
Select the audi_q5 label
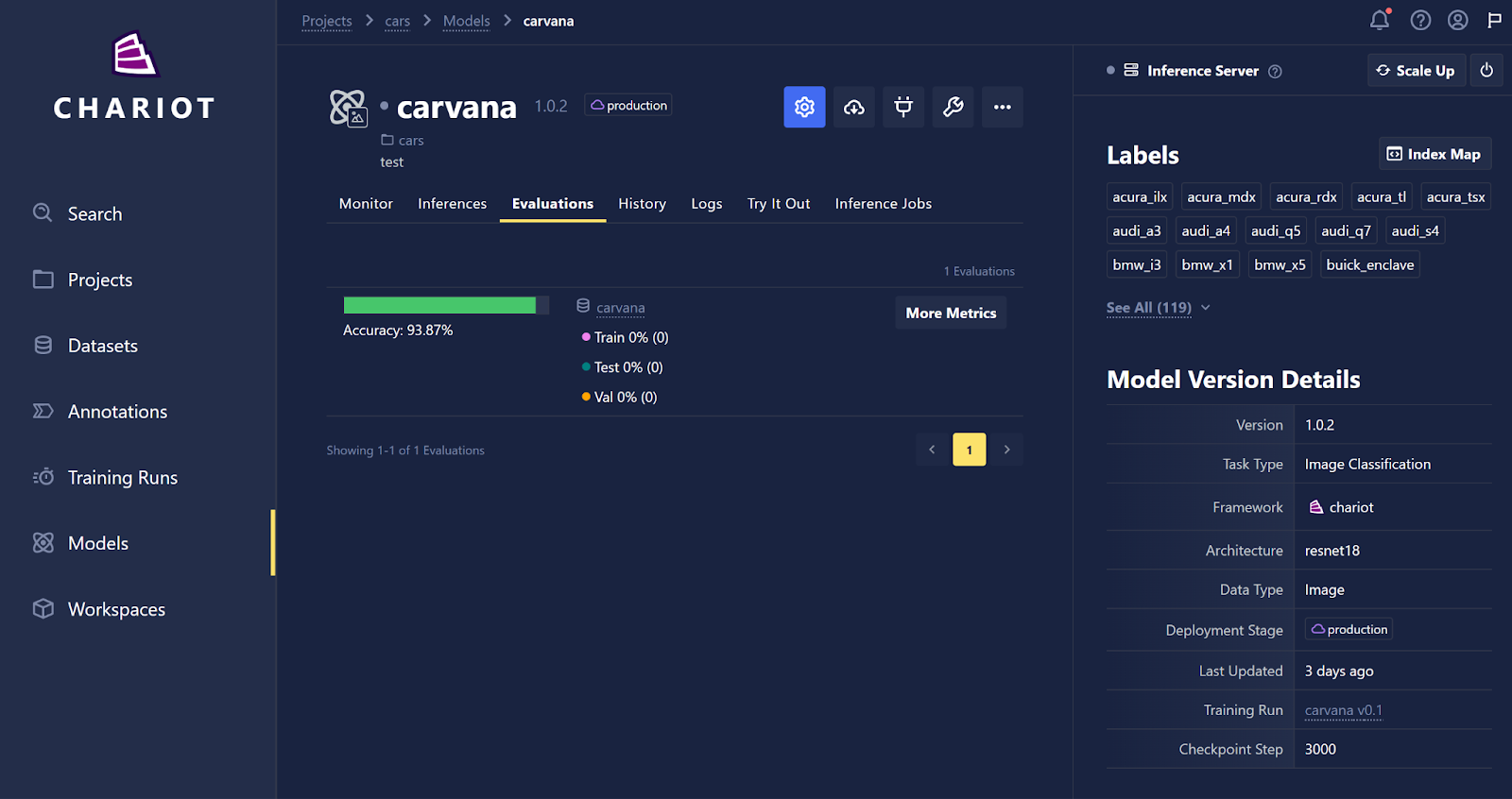[1276, 230]
